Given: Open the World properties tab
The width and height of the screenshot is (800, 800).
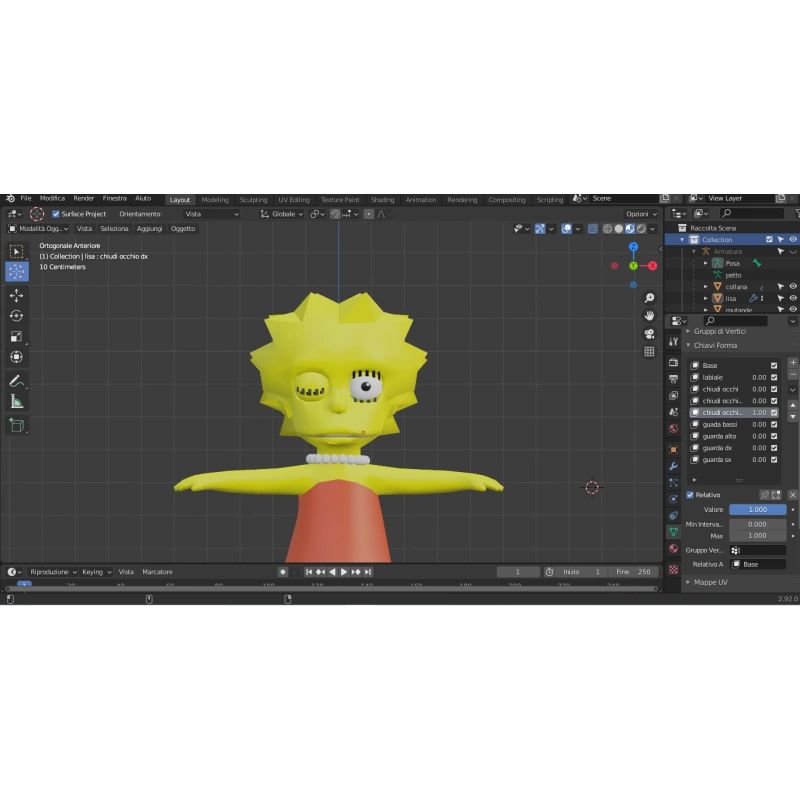Looking at the screenshot, I should click(x=673, y=429).
